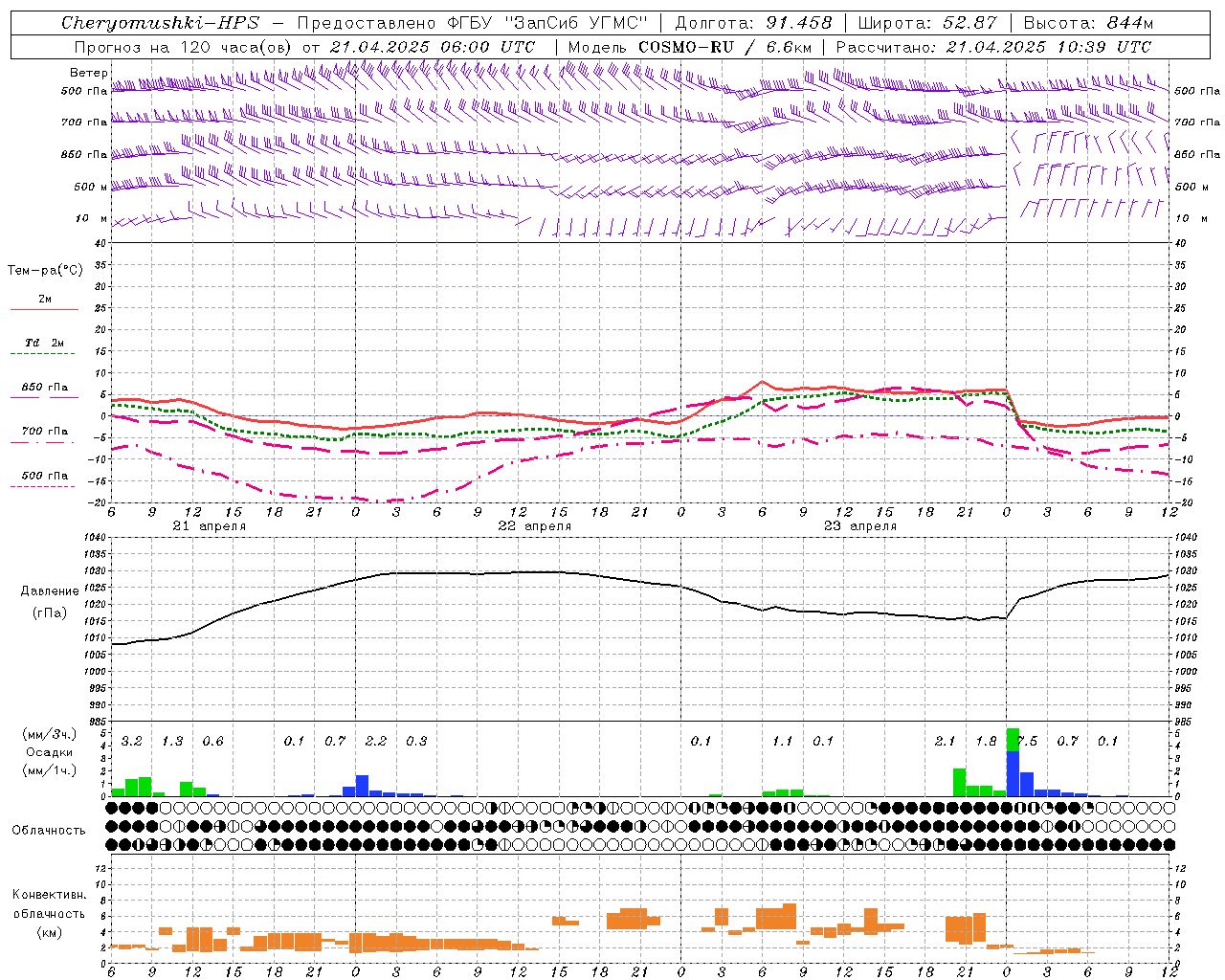
Task: Click the 3.2 precipitation total
Action: (x=132, y=742)
